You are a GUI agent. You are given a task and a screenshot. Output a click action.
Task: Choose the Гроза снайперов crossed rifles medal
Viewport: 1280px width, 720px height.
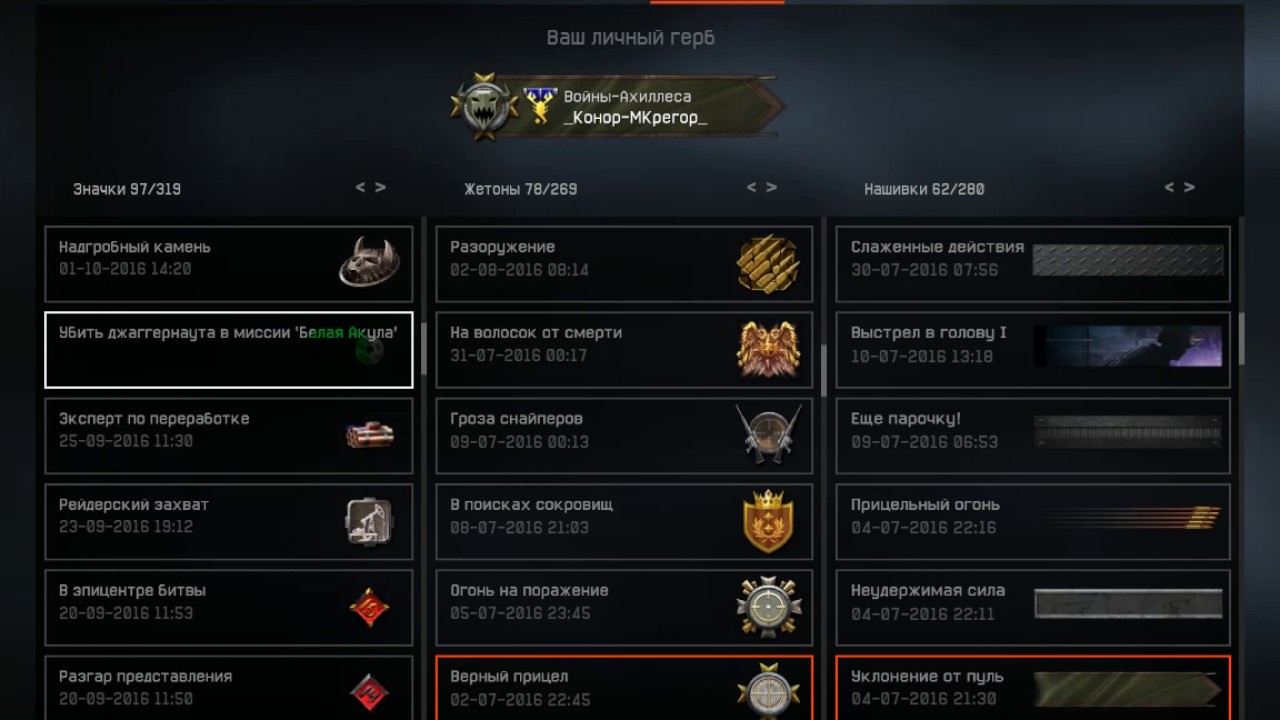coord(768,433)
